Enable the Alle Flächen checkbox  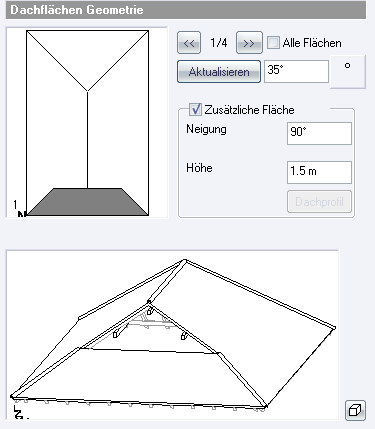pyautogui.click(x=273, y=43)
